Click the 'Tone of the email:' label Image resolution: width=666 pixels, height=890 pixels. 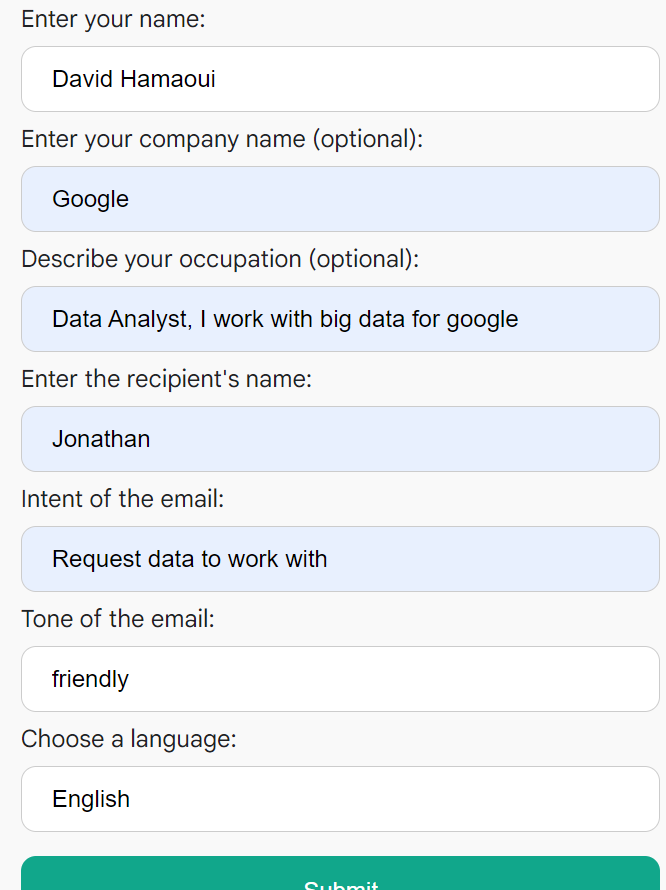coord(118,619)
